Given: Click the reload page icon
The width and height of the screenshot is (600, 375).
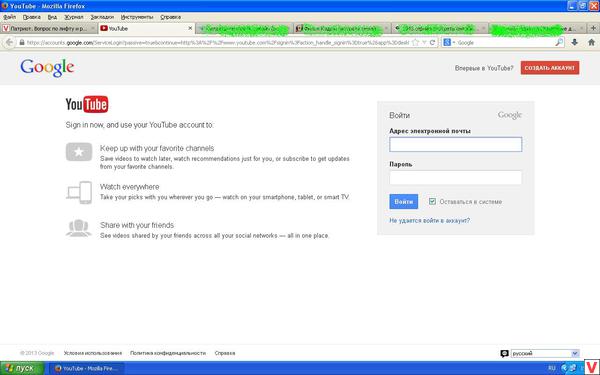Looking at the screenshot, I should [432, 42].
